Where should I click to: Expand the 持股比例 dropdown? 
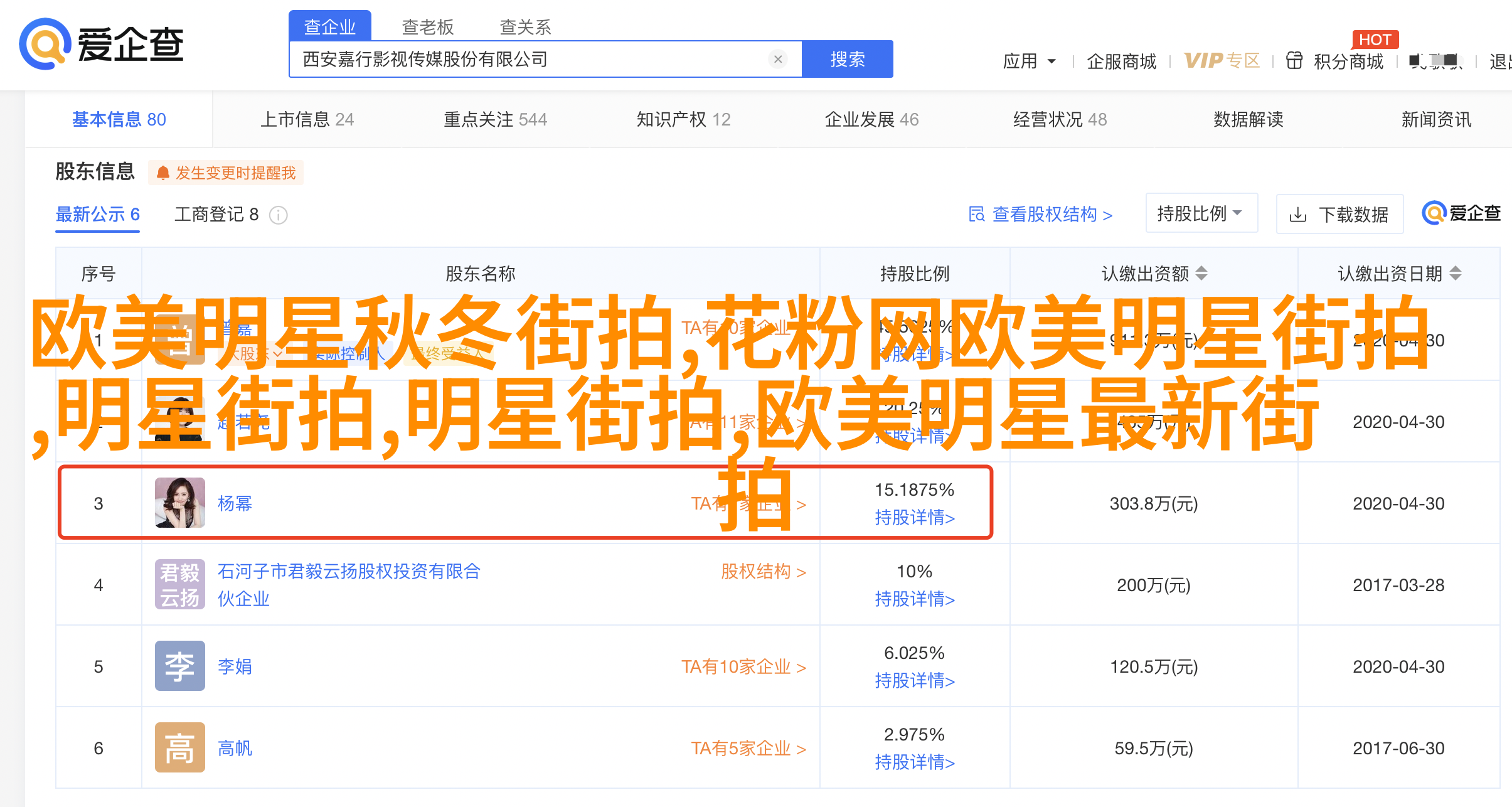point(1201,213)
